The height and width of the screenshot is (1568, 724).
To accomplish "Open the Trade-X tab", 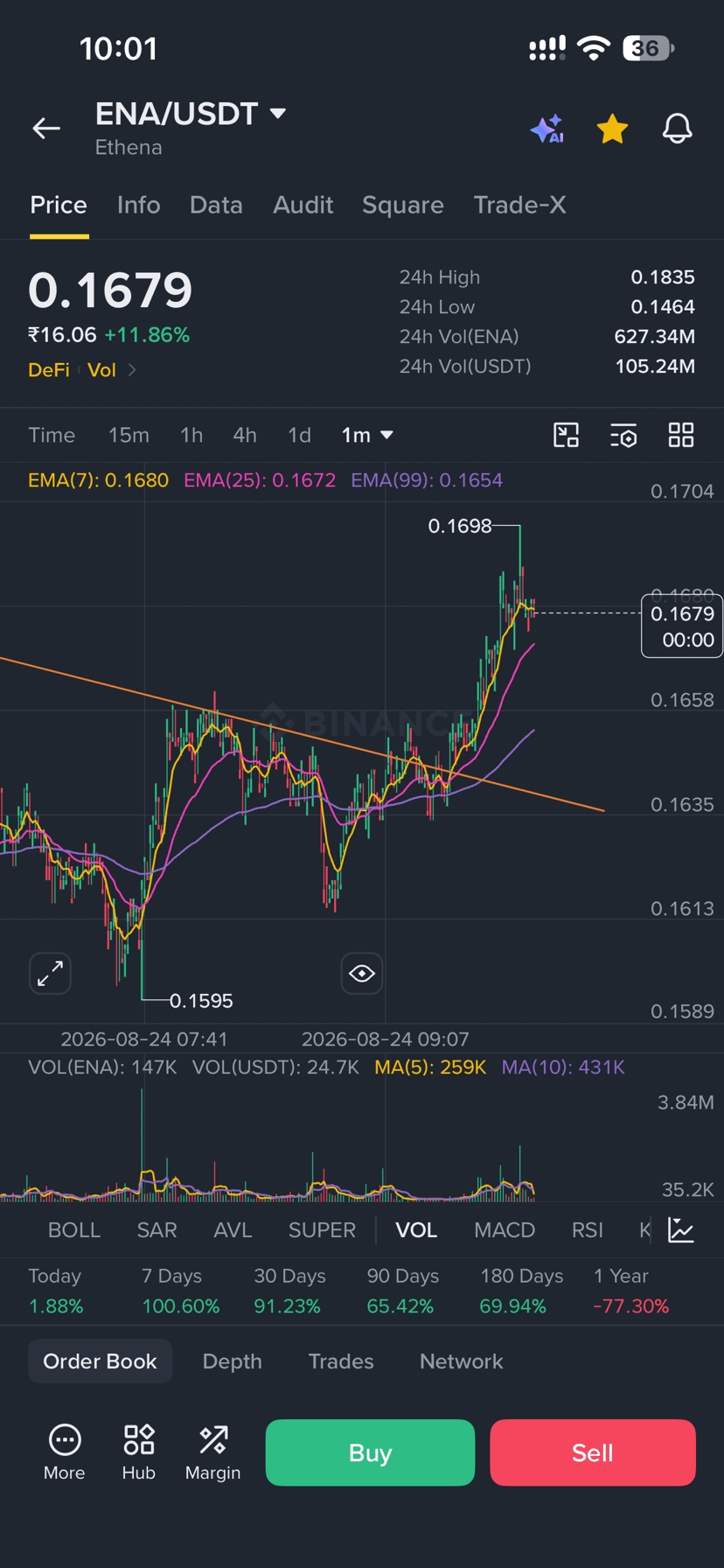I will pos(519,205).
